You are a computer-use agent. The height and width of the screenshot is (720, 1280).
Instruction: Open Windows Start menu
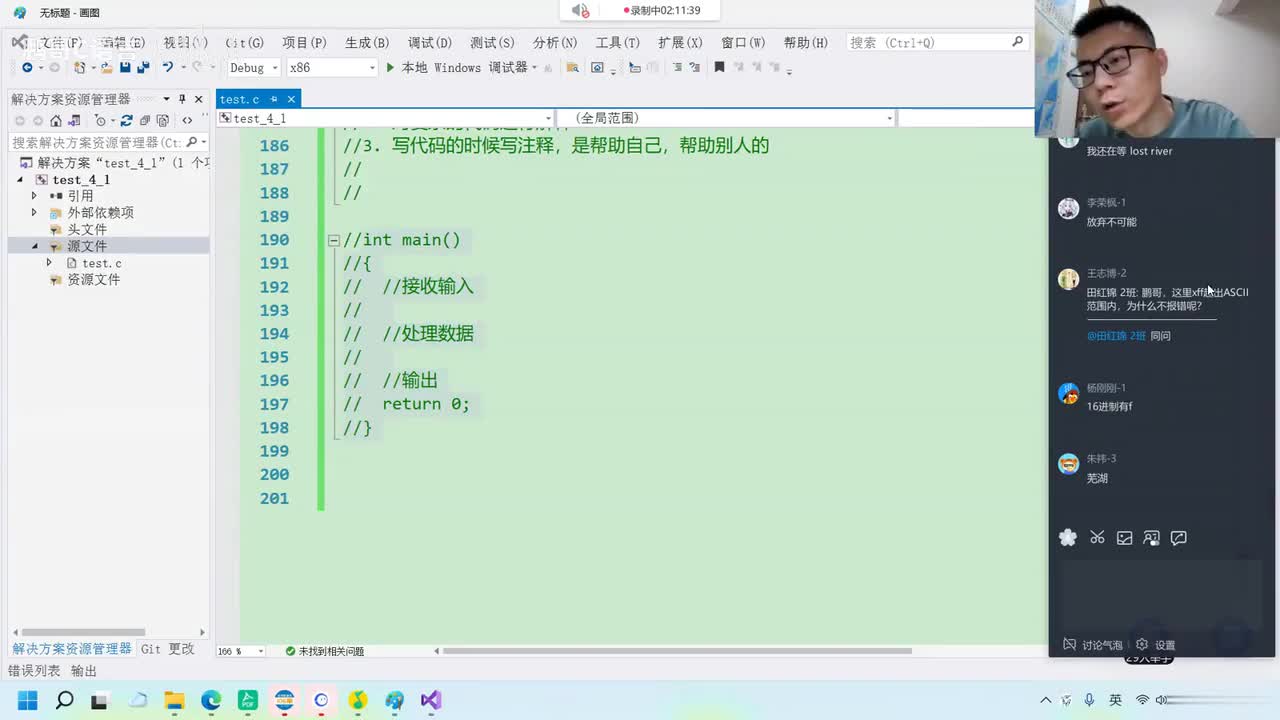coord(27,700)
